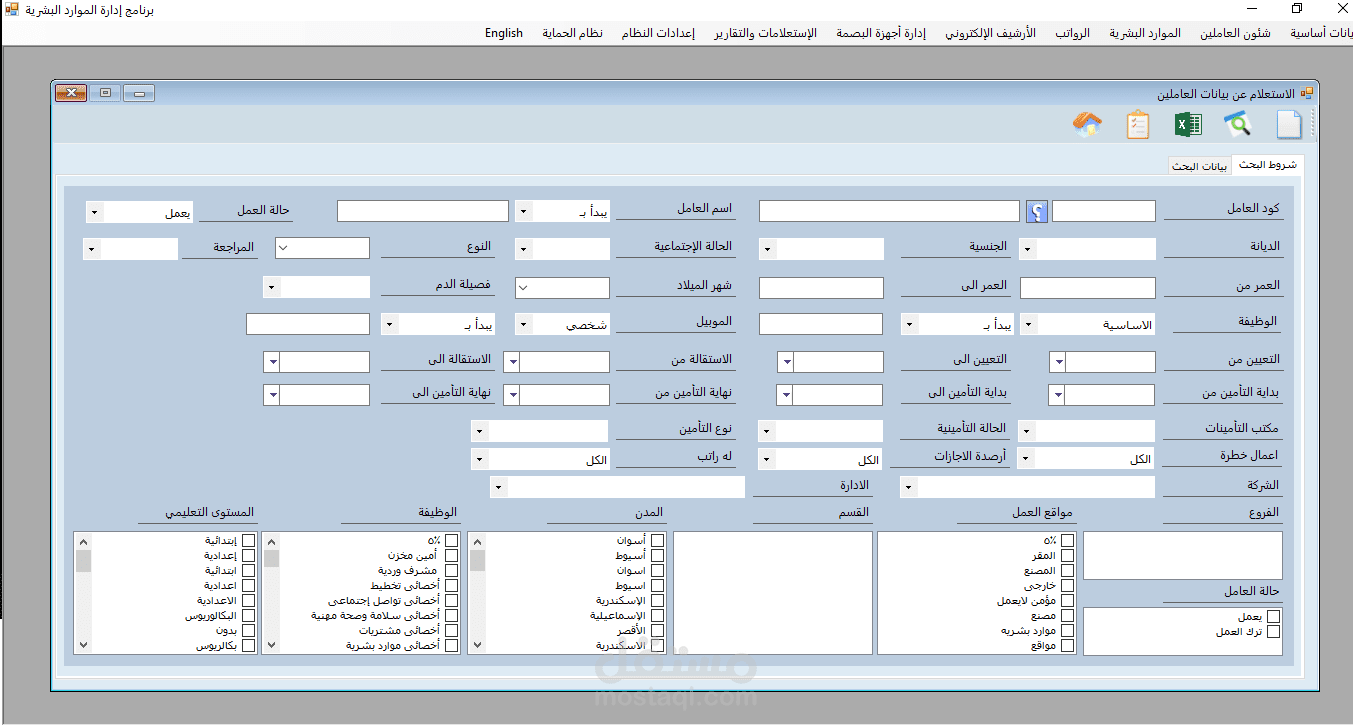Open the حالة العمل dropdown

coord(94,212)
